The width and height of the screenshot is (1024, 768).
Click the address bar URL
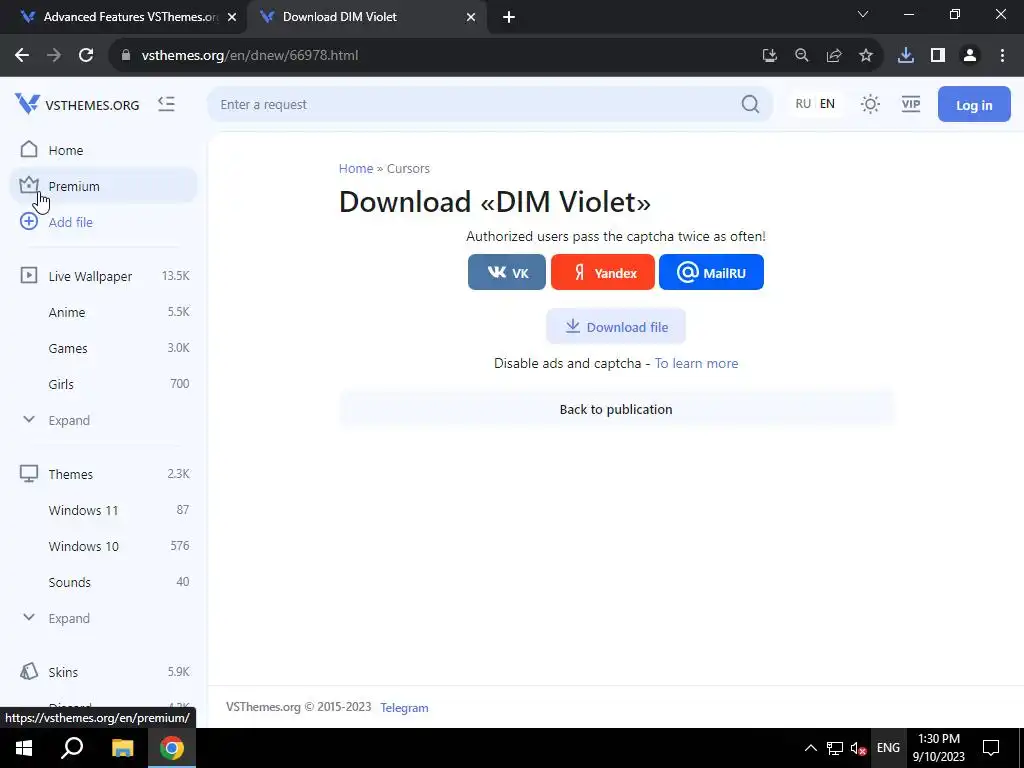point(249,56)
